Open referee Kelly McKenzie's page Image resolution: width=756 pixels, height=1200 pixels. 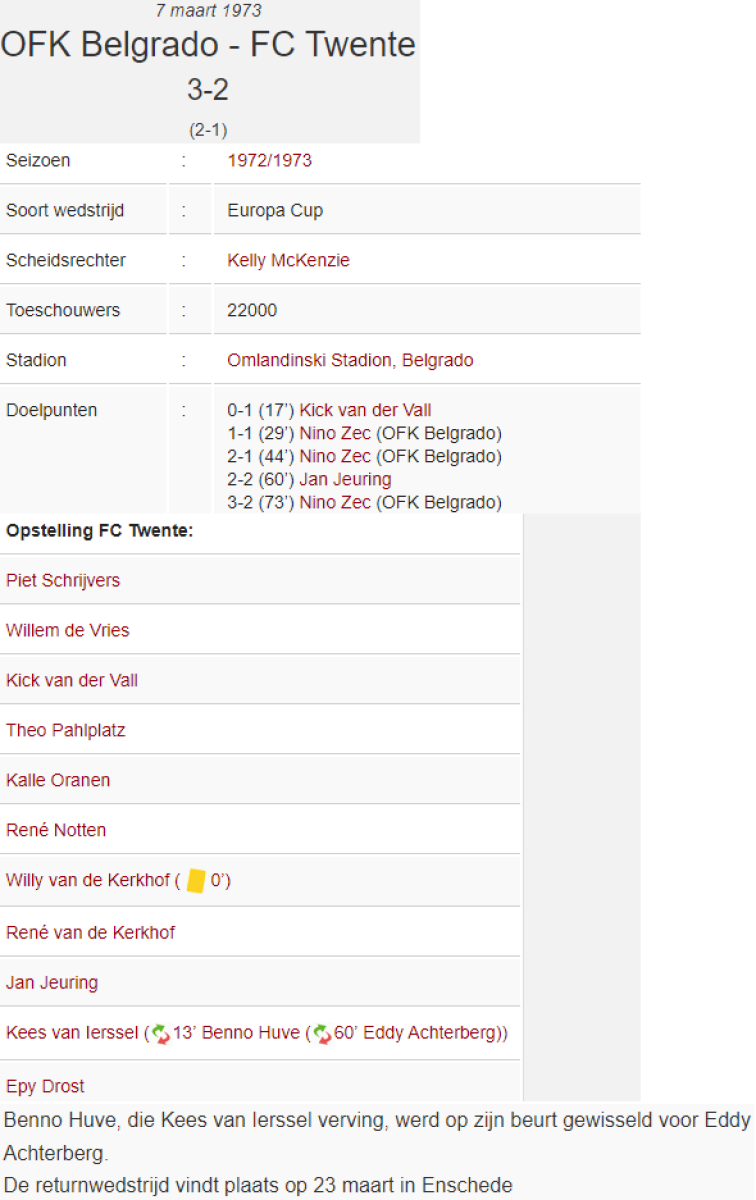[289, 260]
